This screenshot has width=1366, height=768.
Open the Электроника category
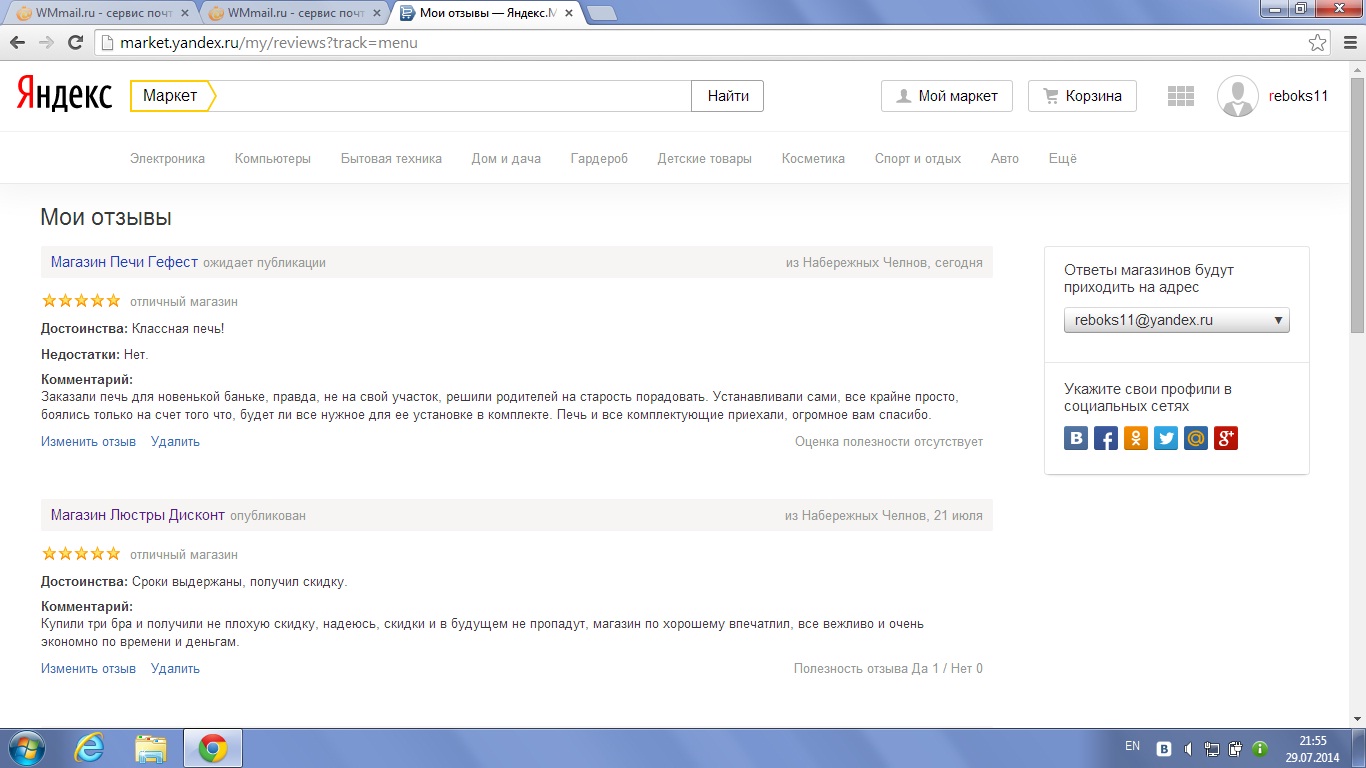click(167, 158)
